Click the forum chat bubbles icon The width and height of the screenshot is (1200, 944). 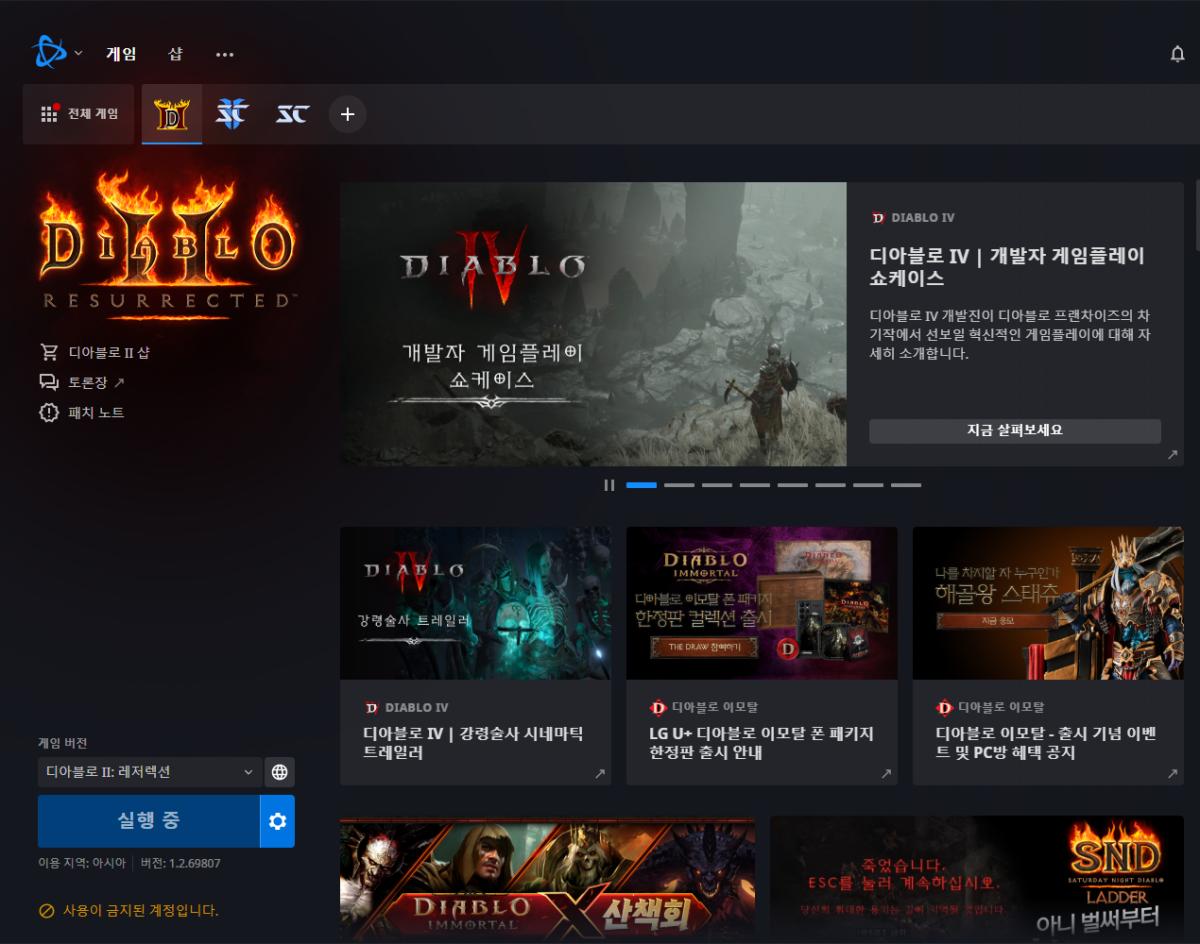pos(49,382)
